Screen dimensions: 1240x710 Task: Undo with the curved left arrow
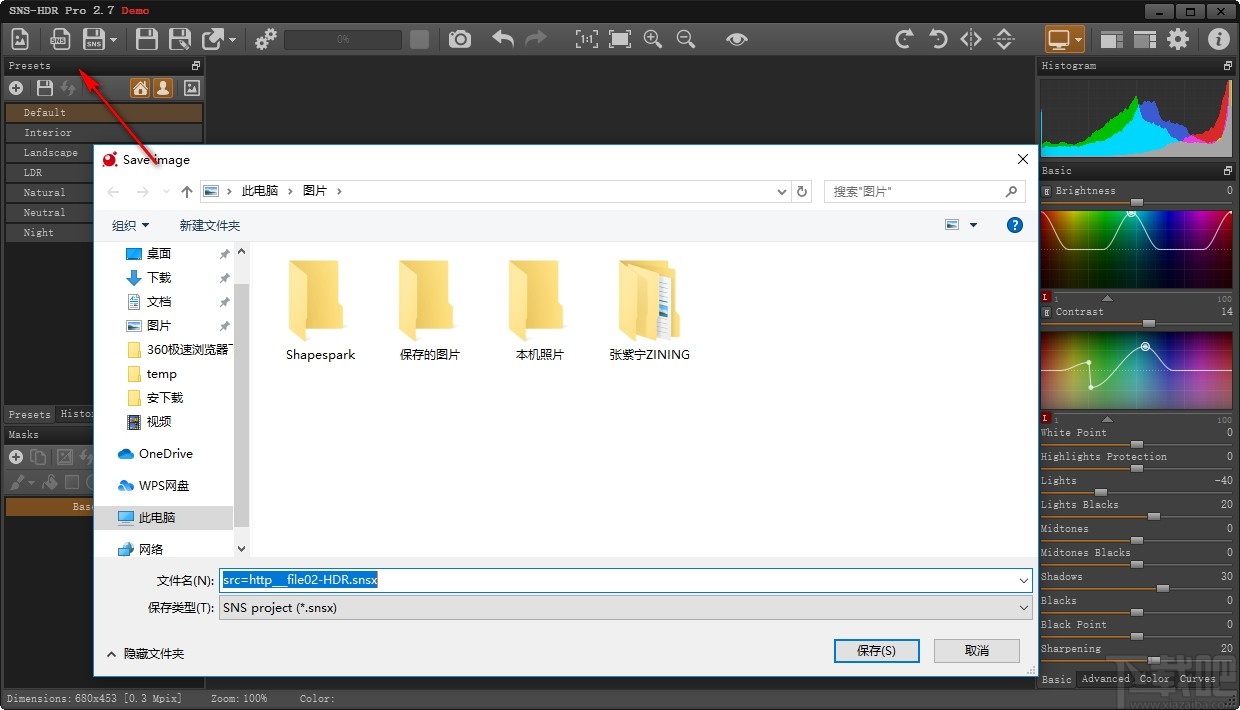(x=503, y=39)
